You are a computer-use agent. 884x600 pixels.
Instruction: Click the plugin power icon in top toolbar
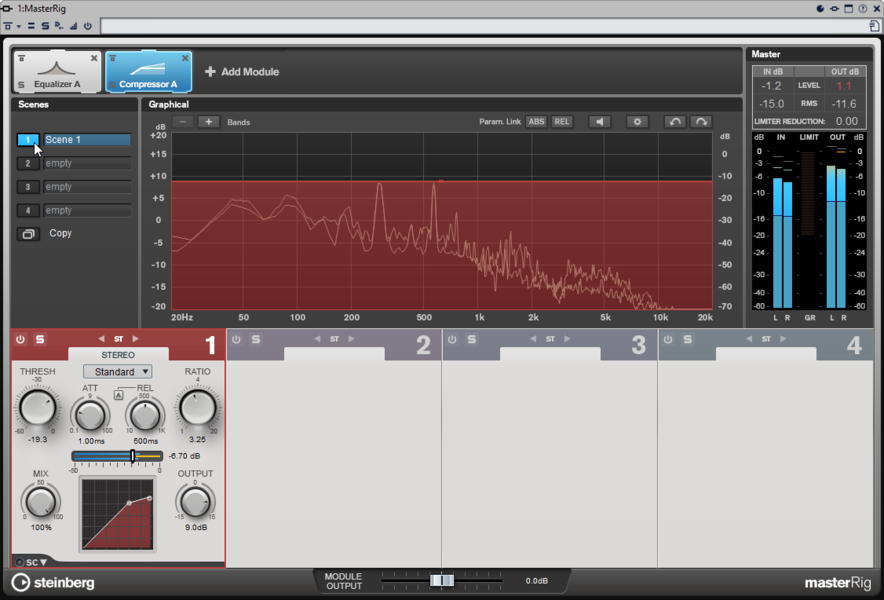[87, 26]
